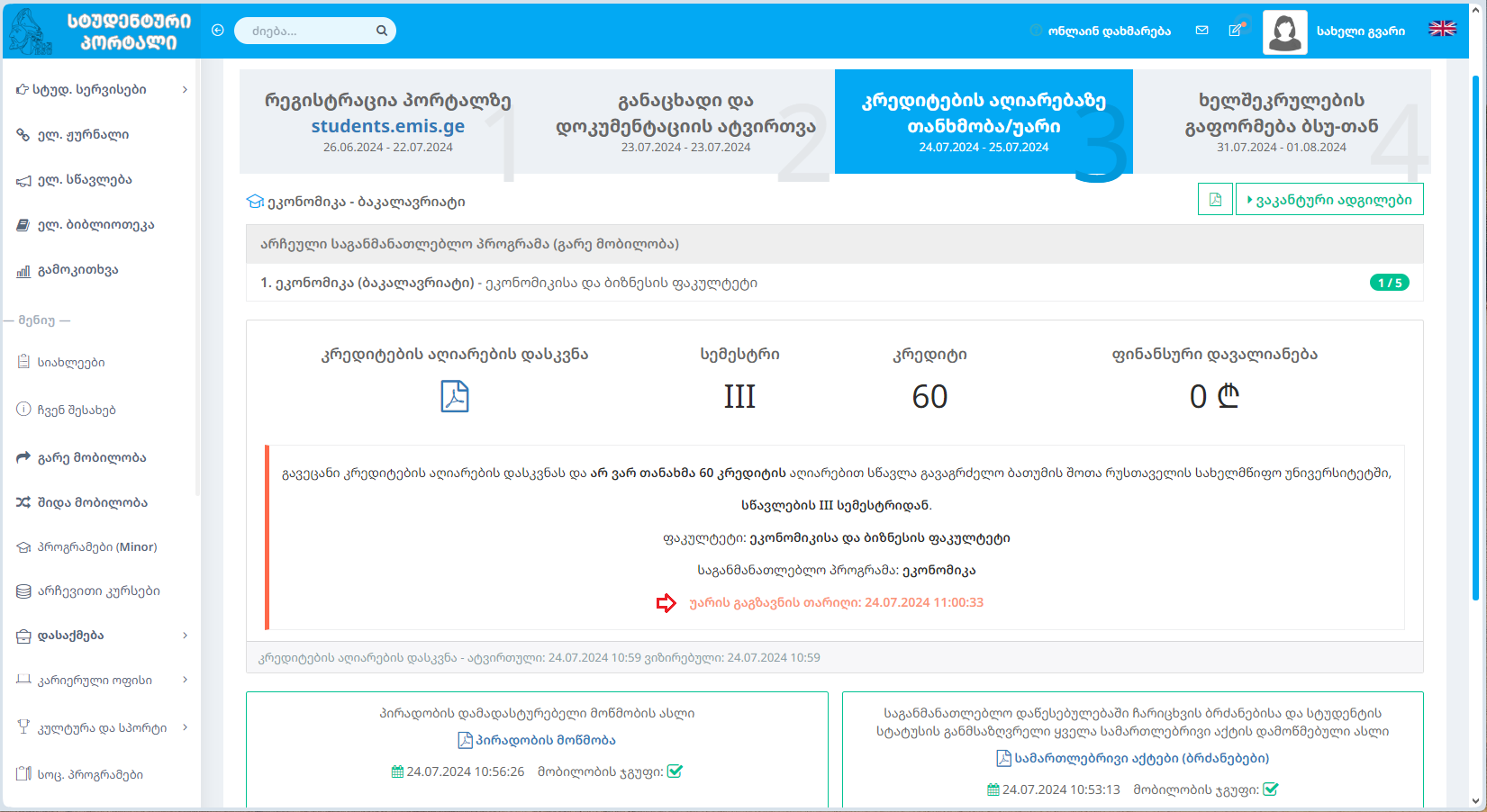1487x812 pixels.
Task: Click the page vertical scrollbar thumb
Action: (x=1475, y=338)
